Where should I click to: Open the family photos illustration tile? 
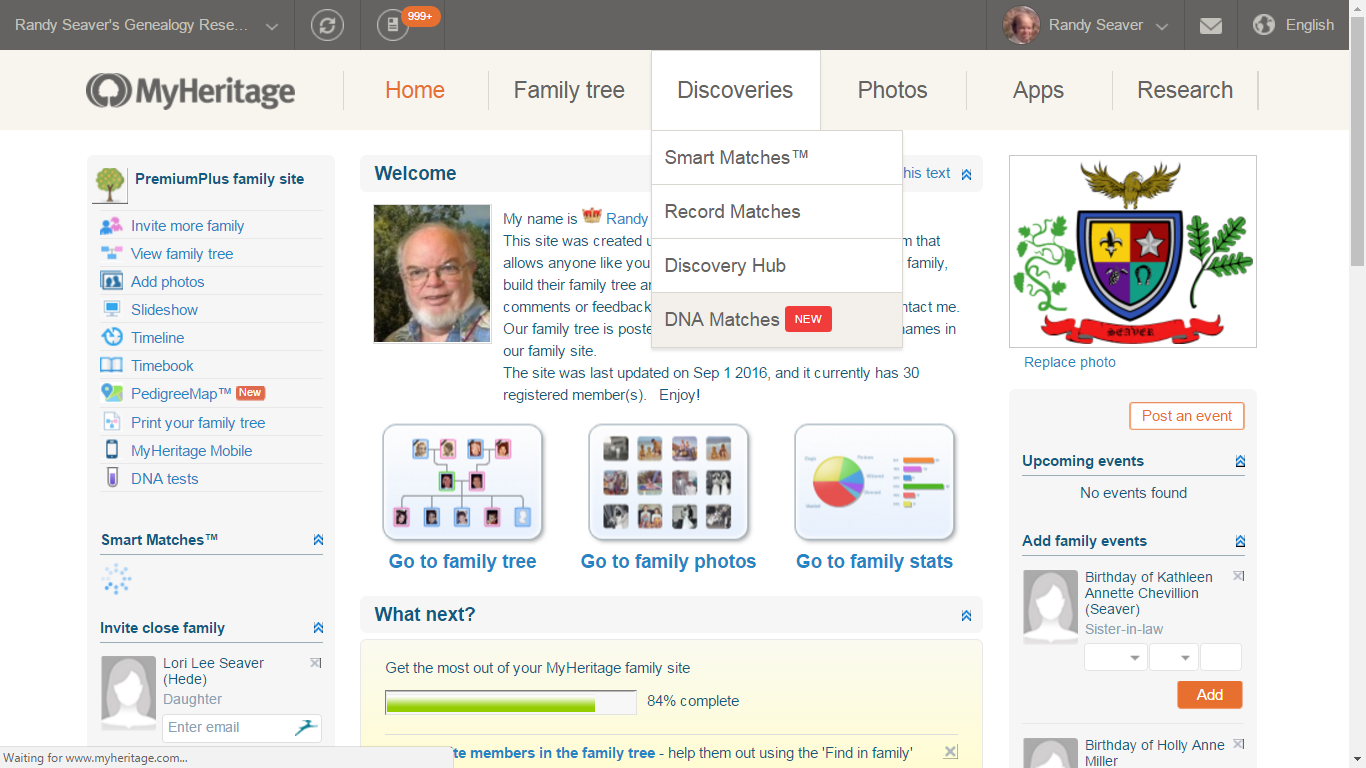[669, 482]
